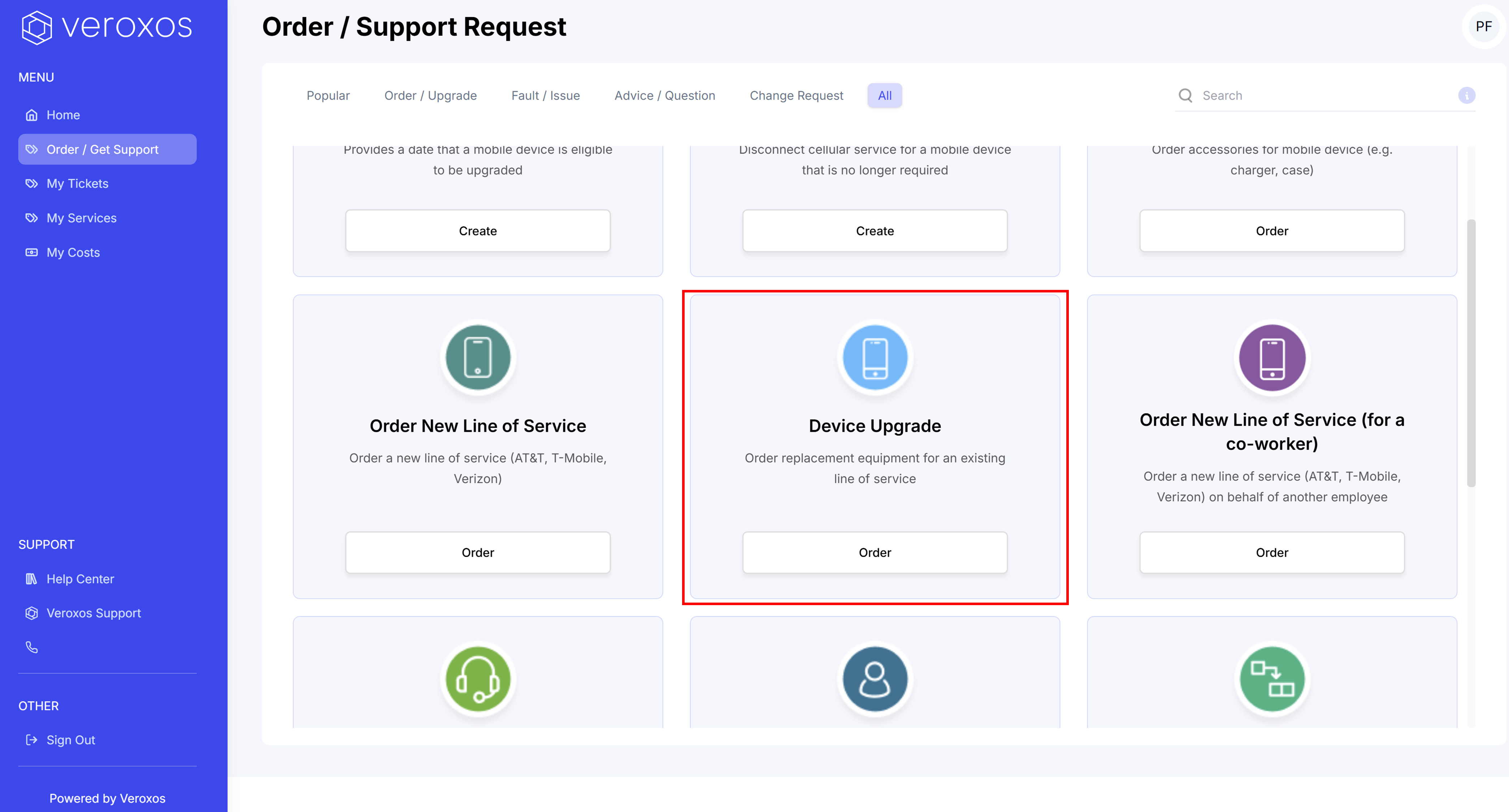Viewport: 1509px width, 812px height.
Task: Click the Order / Support Request page heading
Action: tap(414, 27)
